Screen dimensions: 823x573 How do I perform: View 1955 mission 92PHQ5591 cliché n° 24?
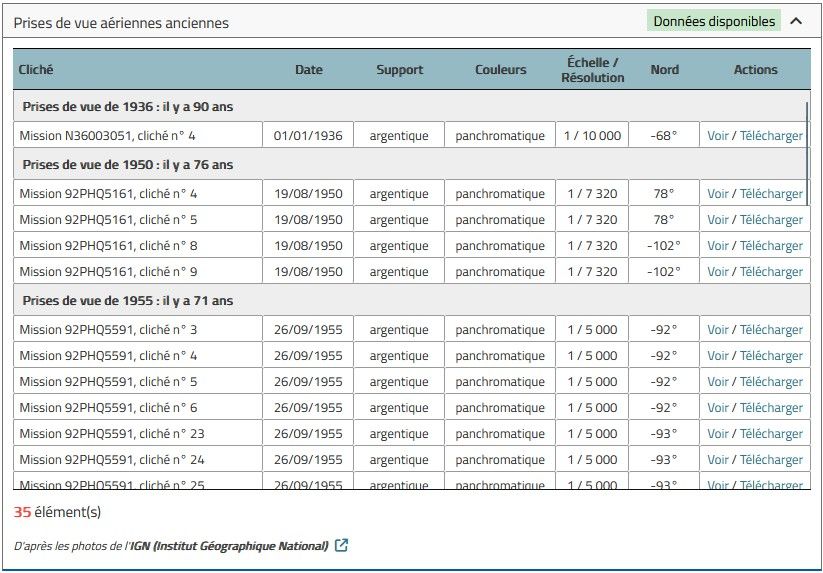click(x=717, y=460)
